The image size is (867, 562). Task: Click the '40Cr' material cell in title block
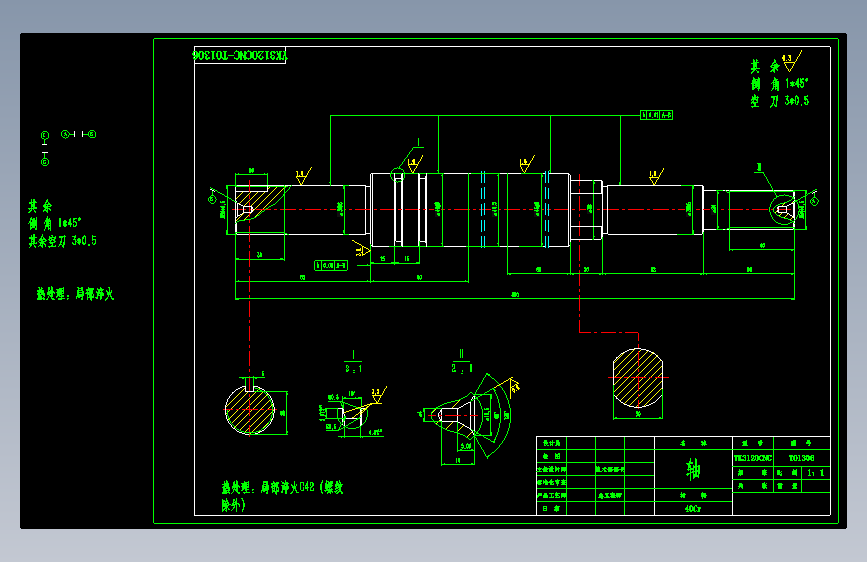click(693, 508)
